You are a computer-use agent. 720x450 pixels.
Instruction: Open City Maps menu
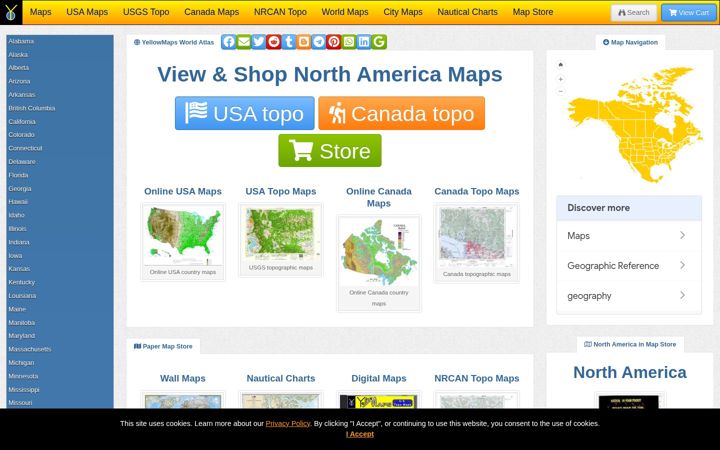point(403,12)
